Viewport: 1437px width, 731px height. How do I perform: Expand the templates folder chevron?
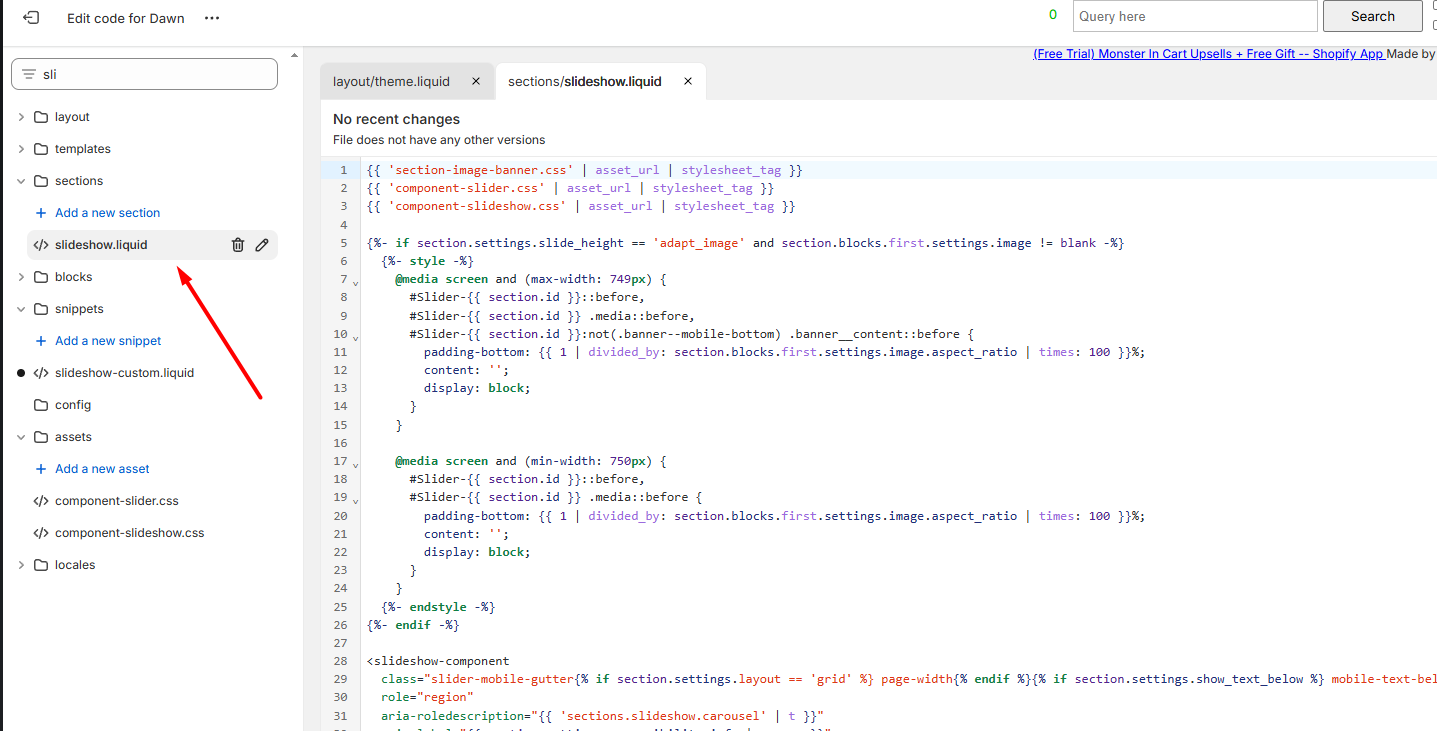click(21, 149)
